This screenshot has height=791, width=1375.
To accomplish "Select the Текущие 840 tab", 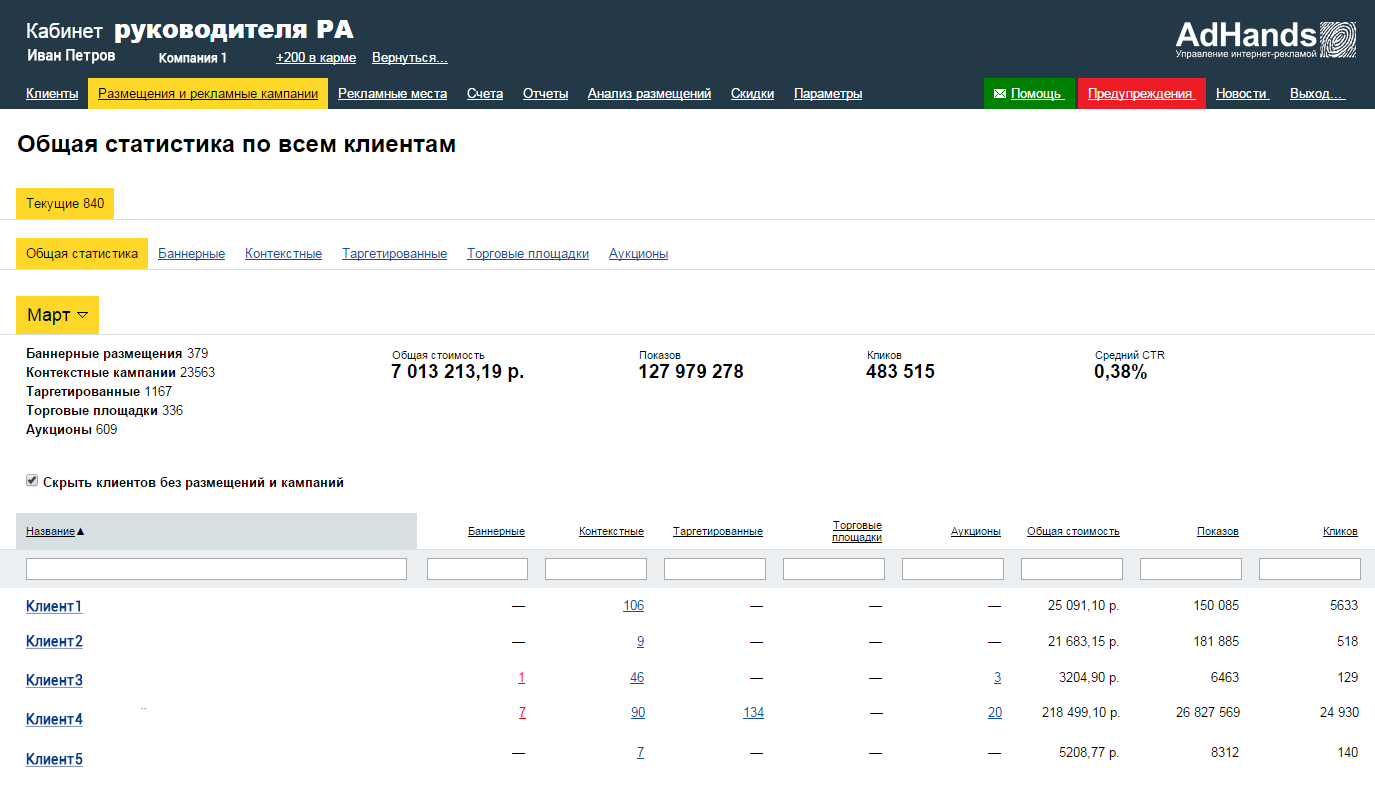I will click(x=65, y=204).
